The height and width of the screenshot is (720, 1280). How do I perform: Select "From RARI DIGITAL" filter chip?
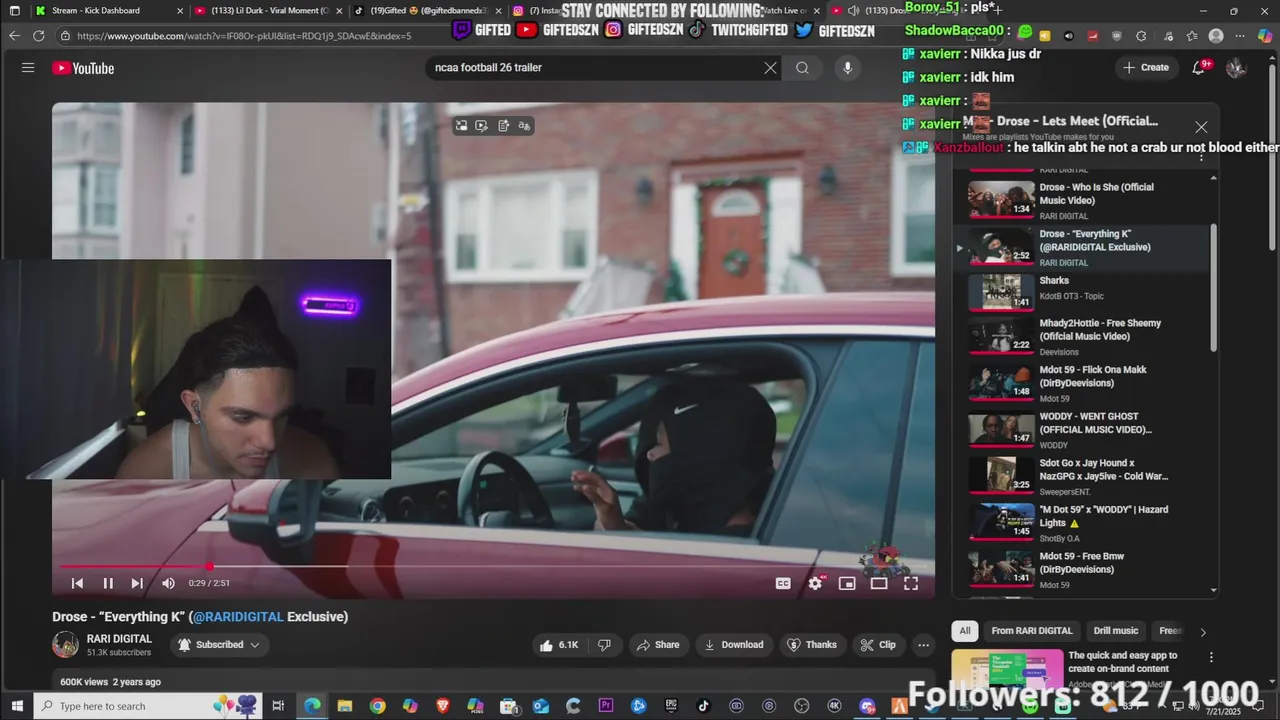pos(1031,631)
